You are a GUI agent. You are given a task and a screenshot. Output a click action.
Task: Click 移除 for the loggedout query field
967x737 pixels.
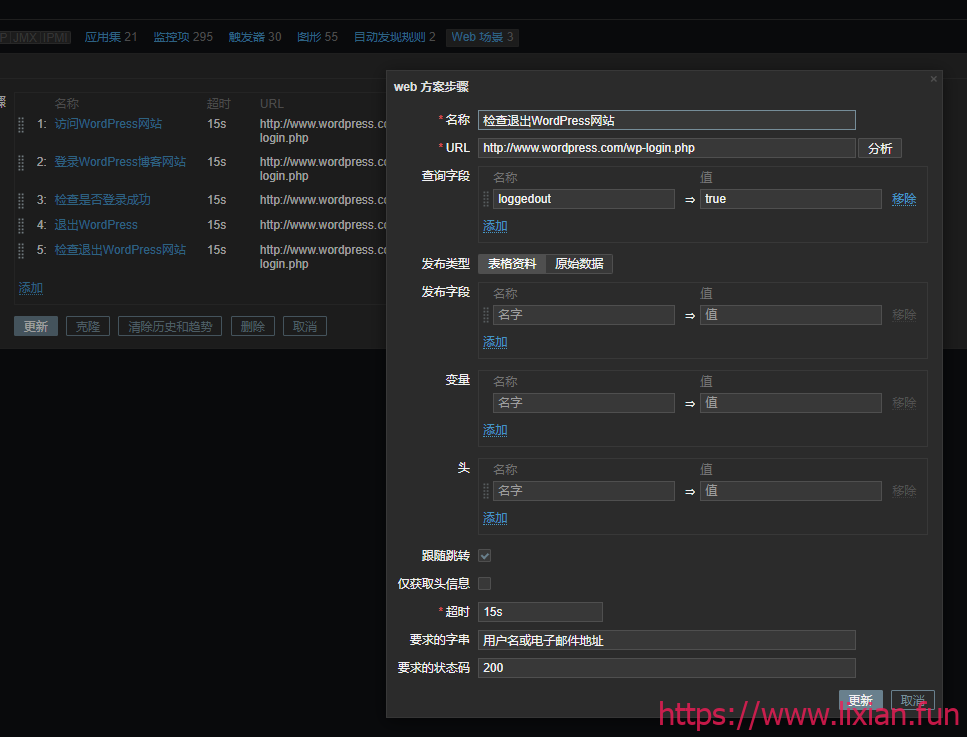[904, 199]
